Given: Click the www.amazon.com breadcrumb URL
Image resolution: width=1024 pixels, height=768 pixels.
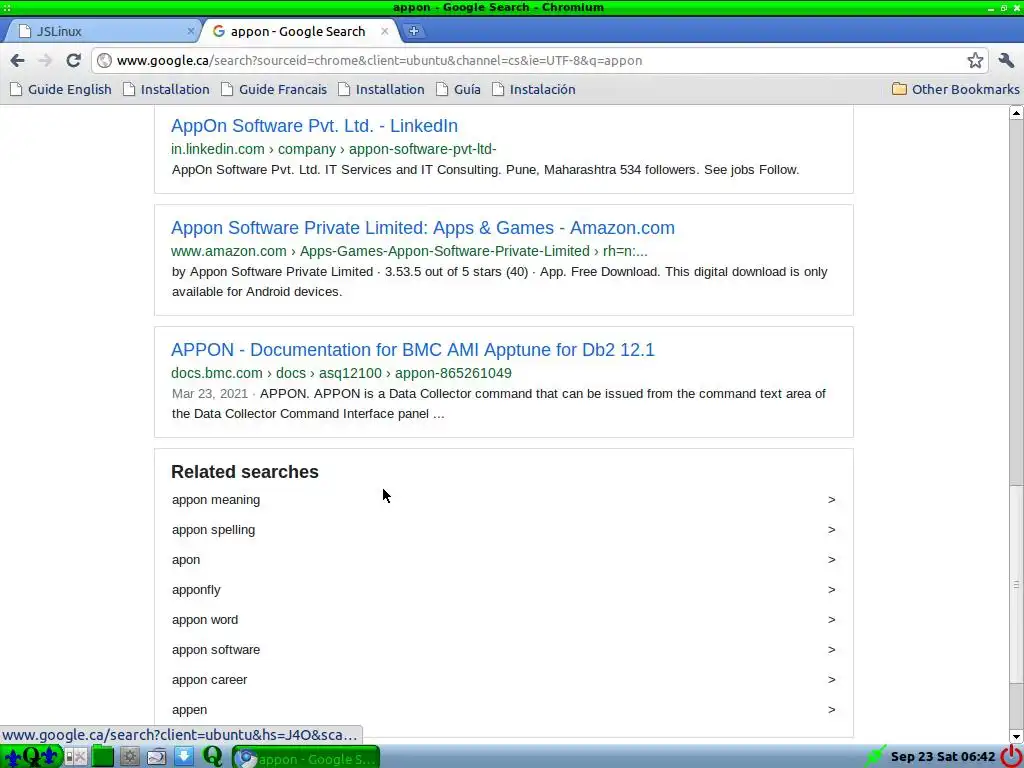Looking at the screenshot, I should click(x=409, y=251).
